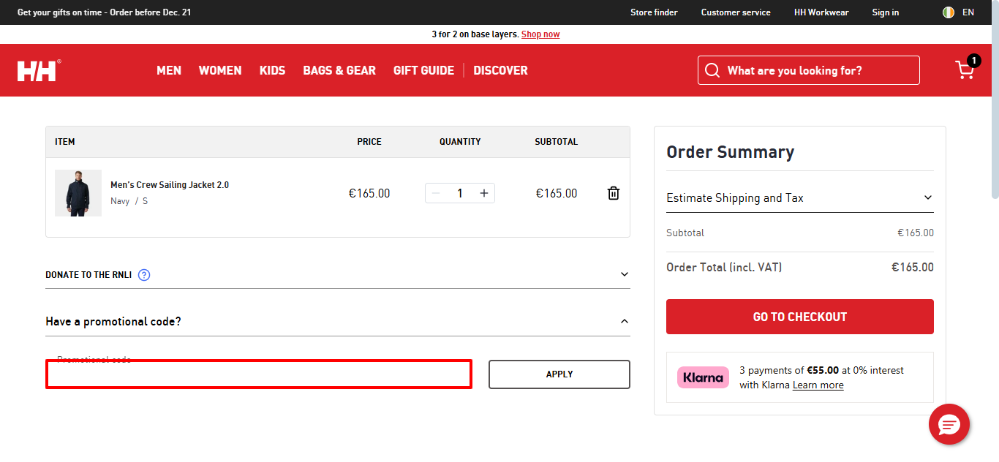
Task: Click the promotional code input field
Action: coord(259,374)
